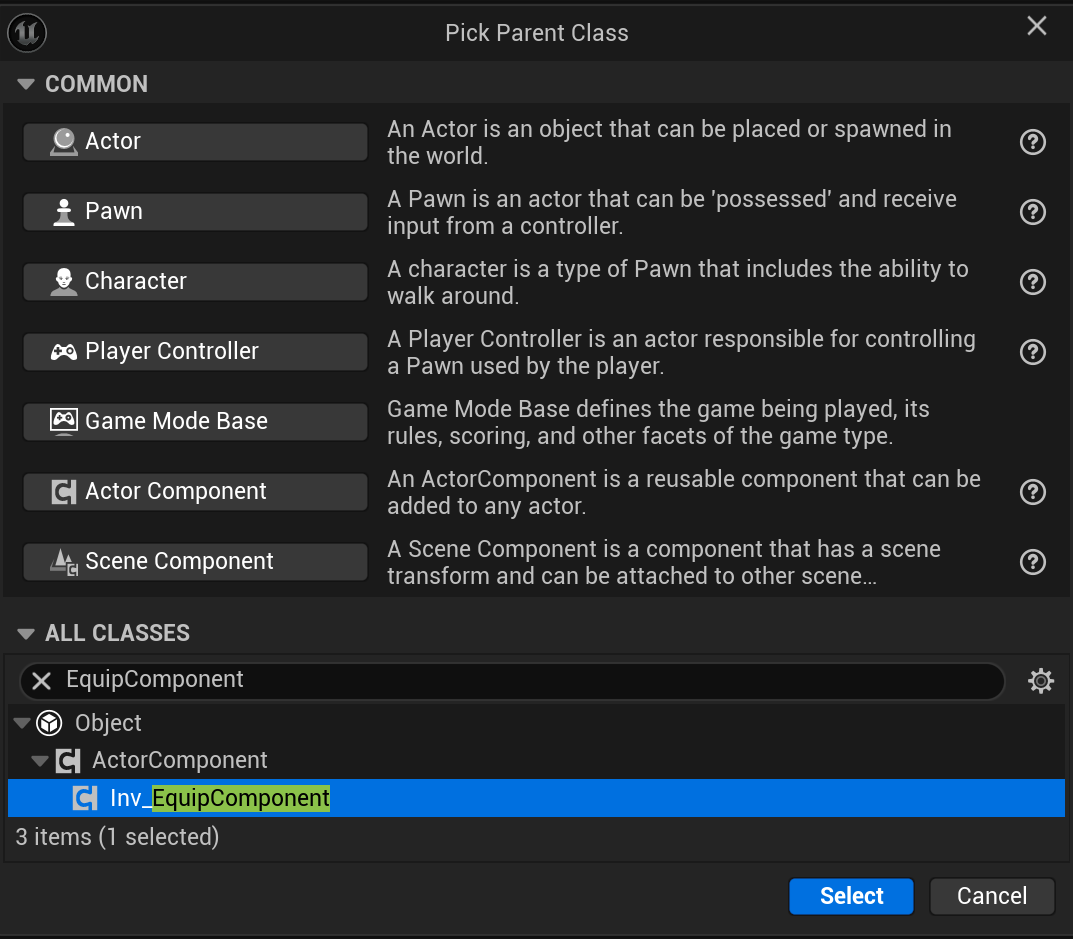The width and height of the screenshot is (1073, 939).
Task: Open help for Actor Component class
Action: (1032, 492)
